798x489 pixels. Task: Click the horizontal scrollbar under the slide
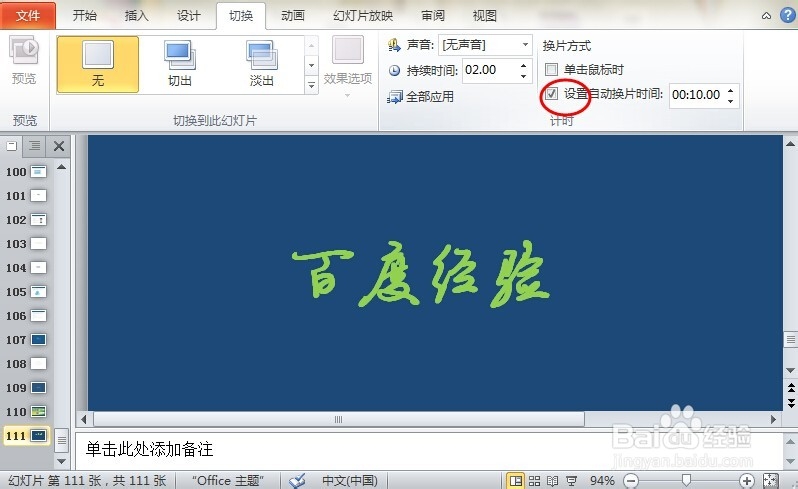(339, 419)
